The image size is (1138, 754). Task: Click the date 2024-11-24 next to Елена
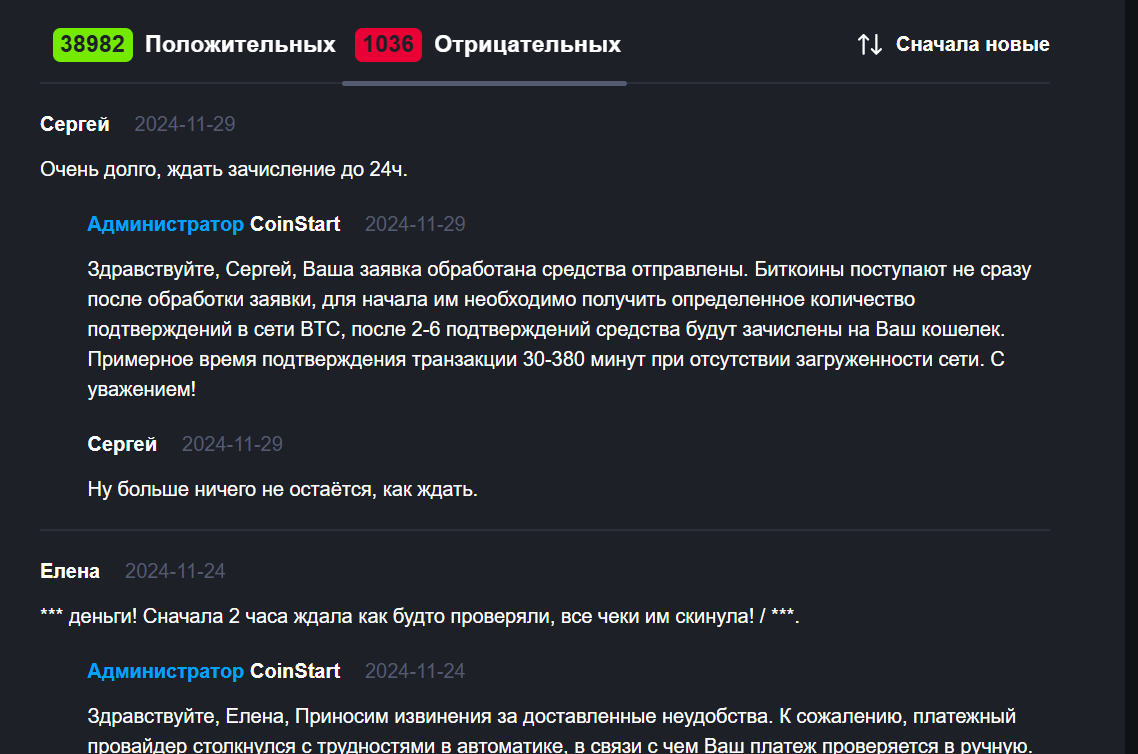tap(175, 571)
